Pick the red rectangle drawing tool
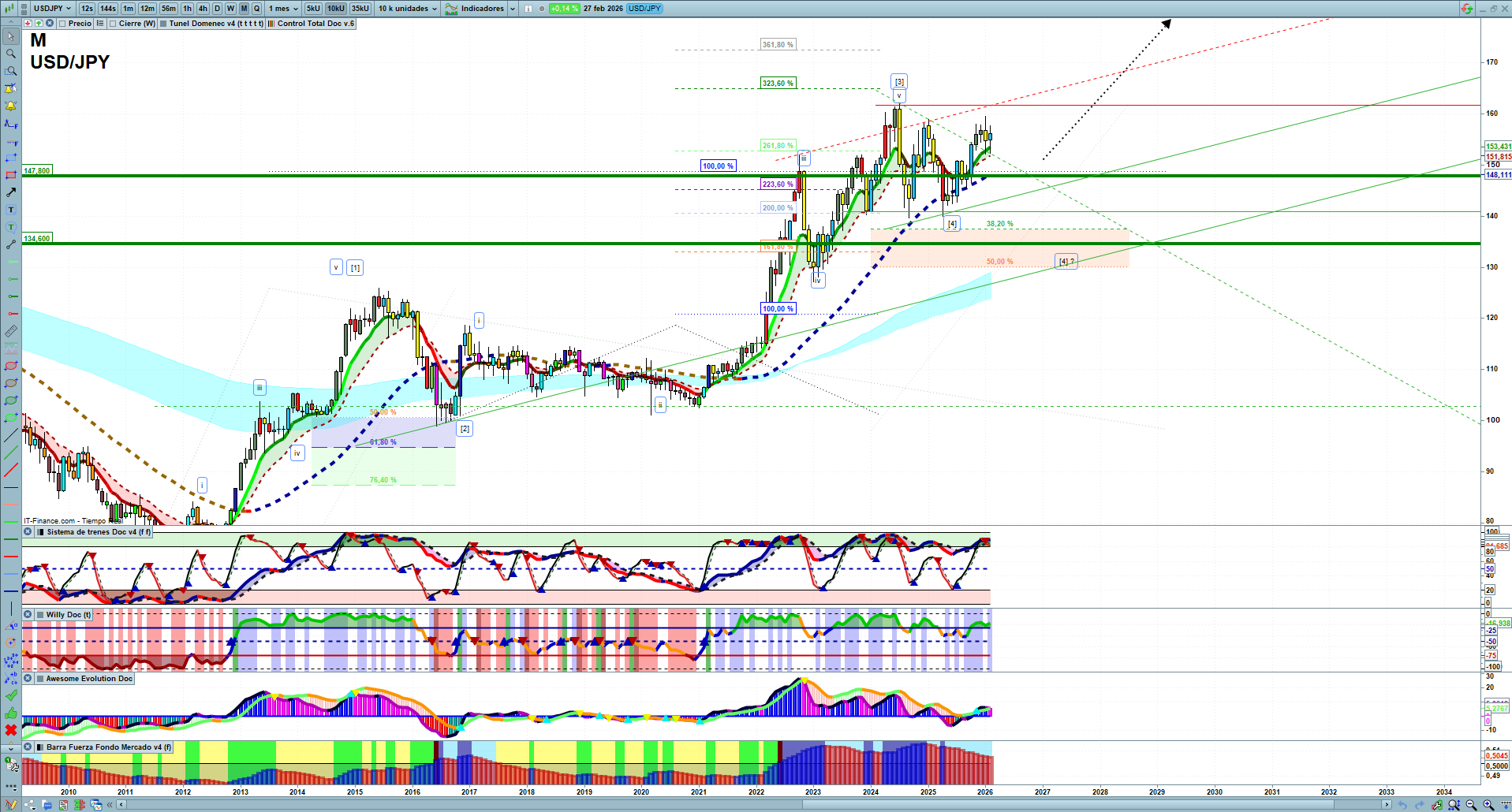This screenshot has height=812, width=1512. [x=11, y=175]
